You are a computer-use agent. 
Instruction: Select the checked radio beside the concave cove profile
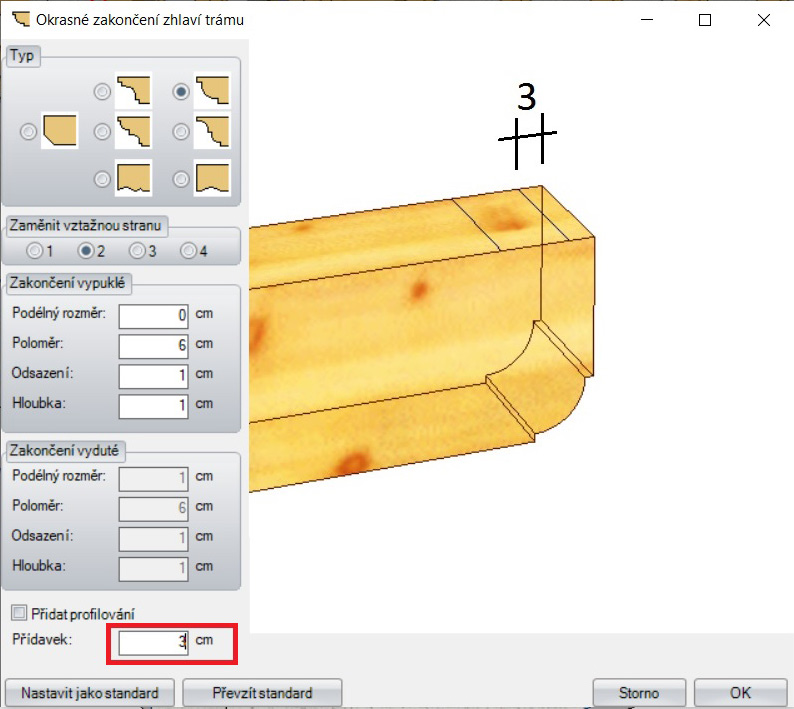[x=181, y=92]
